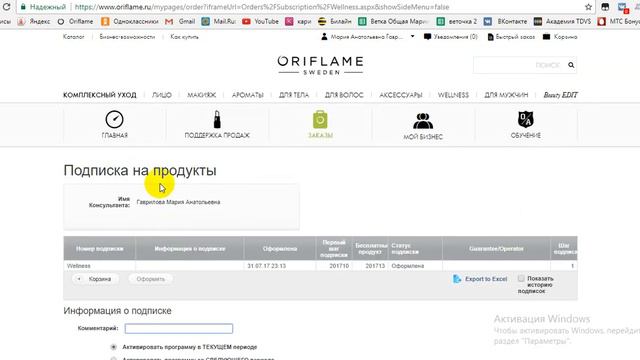Open the Обучение shield icon
640x360 pixels.
point(526,120)
